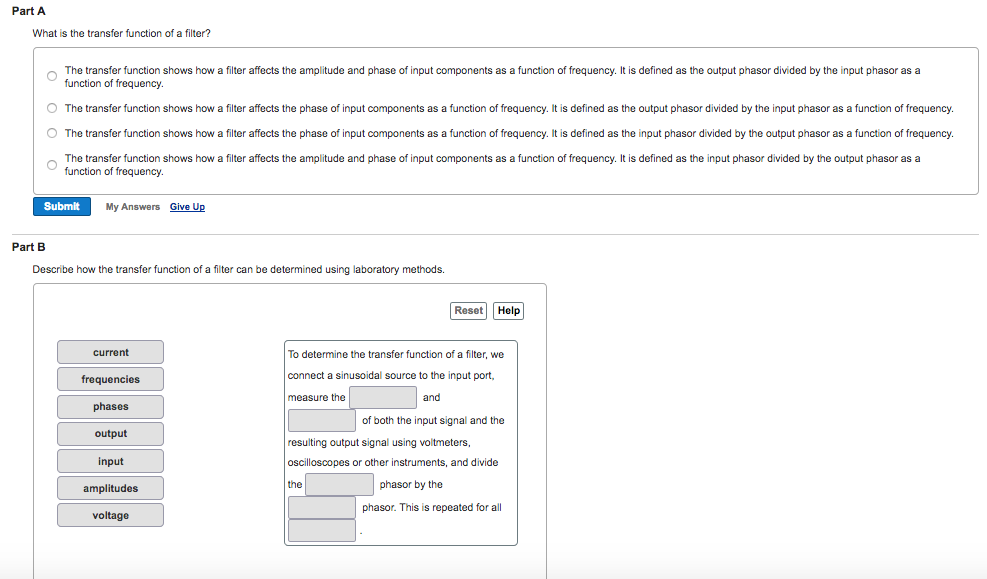Pick the 'frequencies' word tile
Image resolution: width=987 pixels, height=579 pixels.
click(110, 379)
